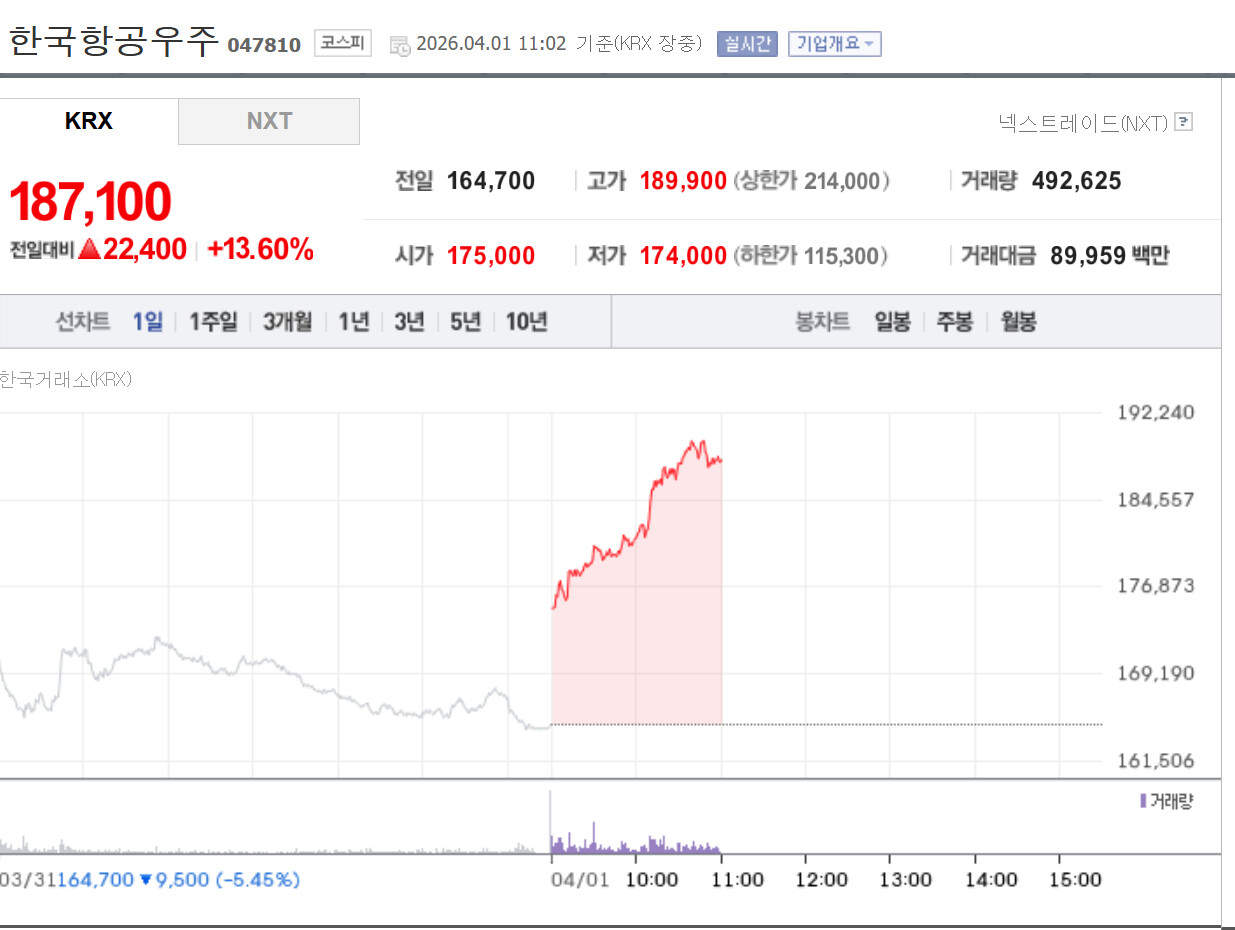Select 3개월 line chart period
The image size is (1235, 930).
click(x=288, y=322)
